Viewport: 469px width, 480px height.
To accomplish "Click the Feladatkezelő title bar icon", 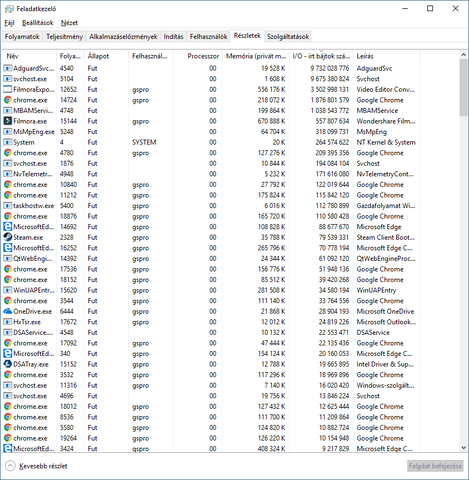I will point(9,9).
